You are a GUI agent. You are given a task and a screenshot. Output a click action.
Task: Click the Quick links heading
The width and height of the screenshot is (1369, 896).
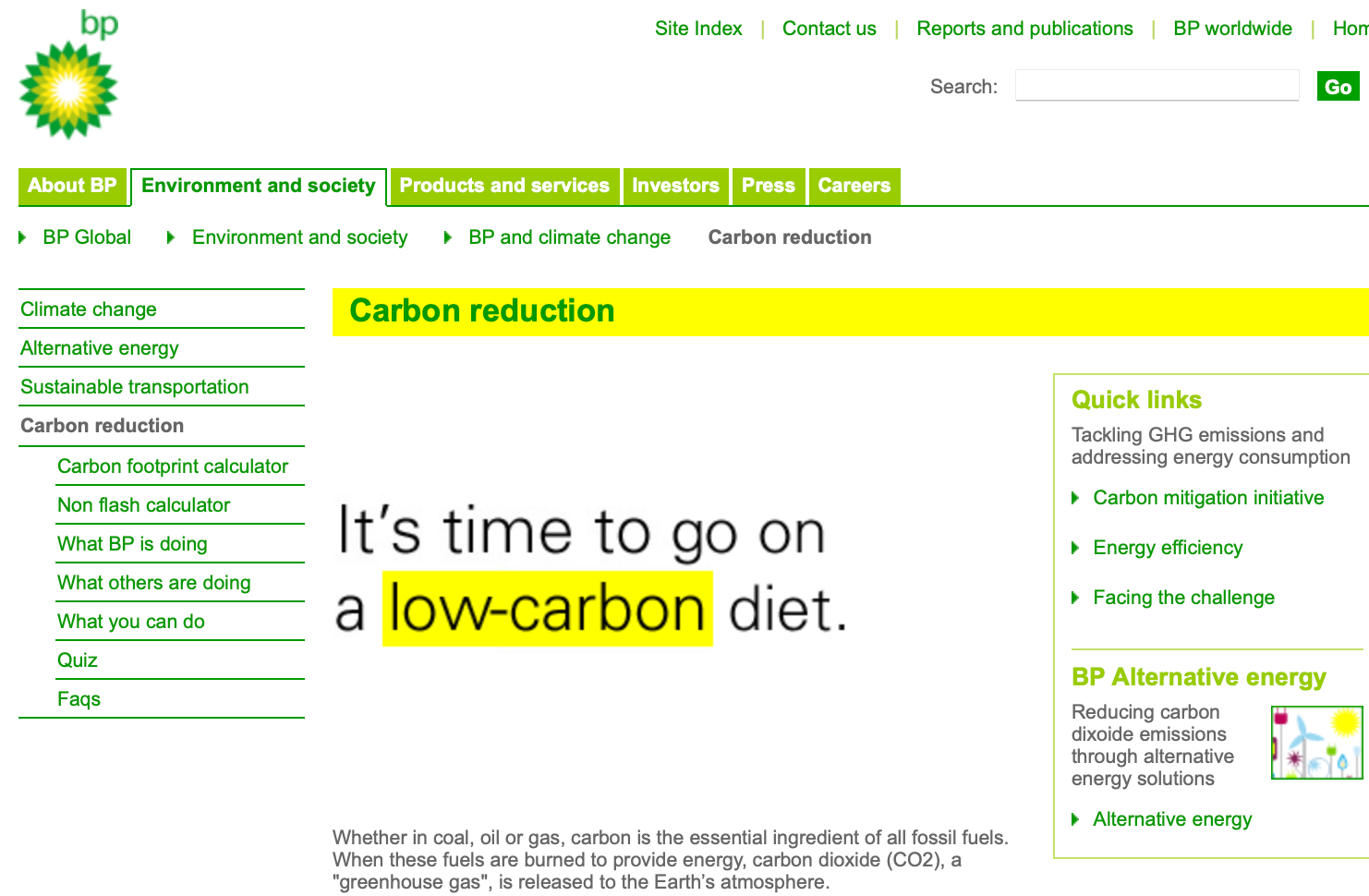coord(1136,400)
